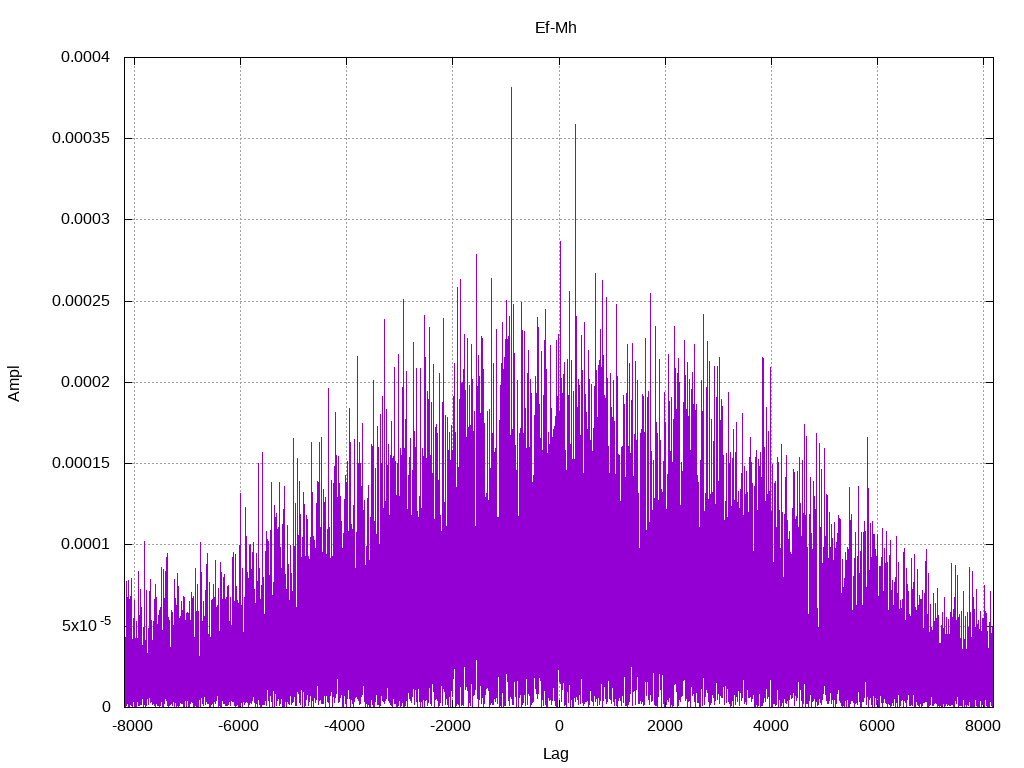Viewport: 1024px width, 768px height.
Task: Click the x-axis value -6000
Action: coord(238,726)
